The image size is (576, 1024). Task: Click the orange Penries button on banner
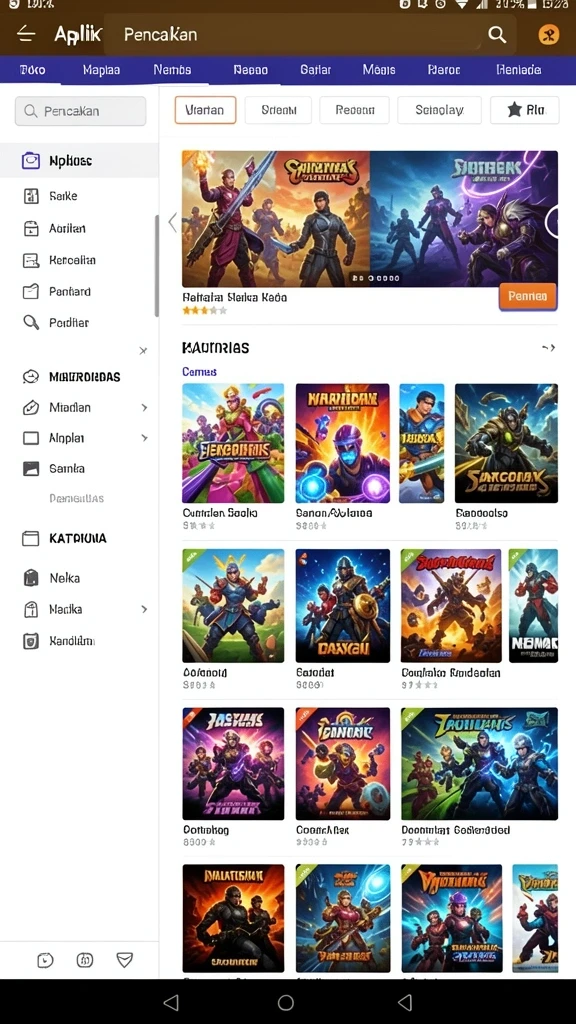(528, 296)
